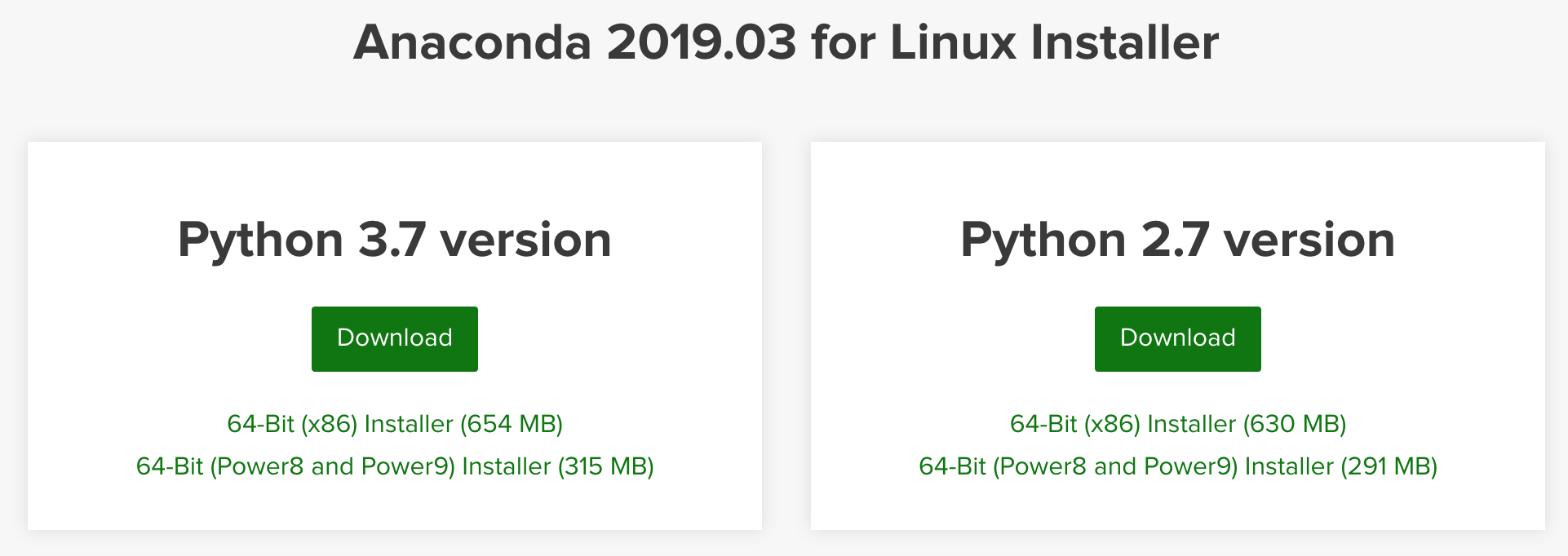
Task: Click the Download button under Python 2.7 version
Action: (x=1177, y=338)
